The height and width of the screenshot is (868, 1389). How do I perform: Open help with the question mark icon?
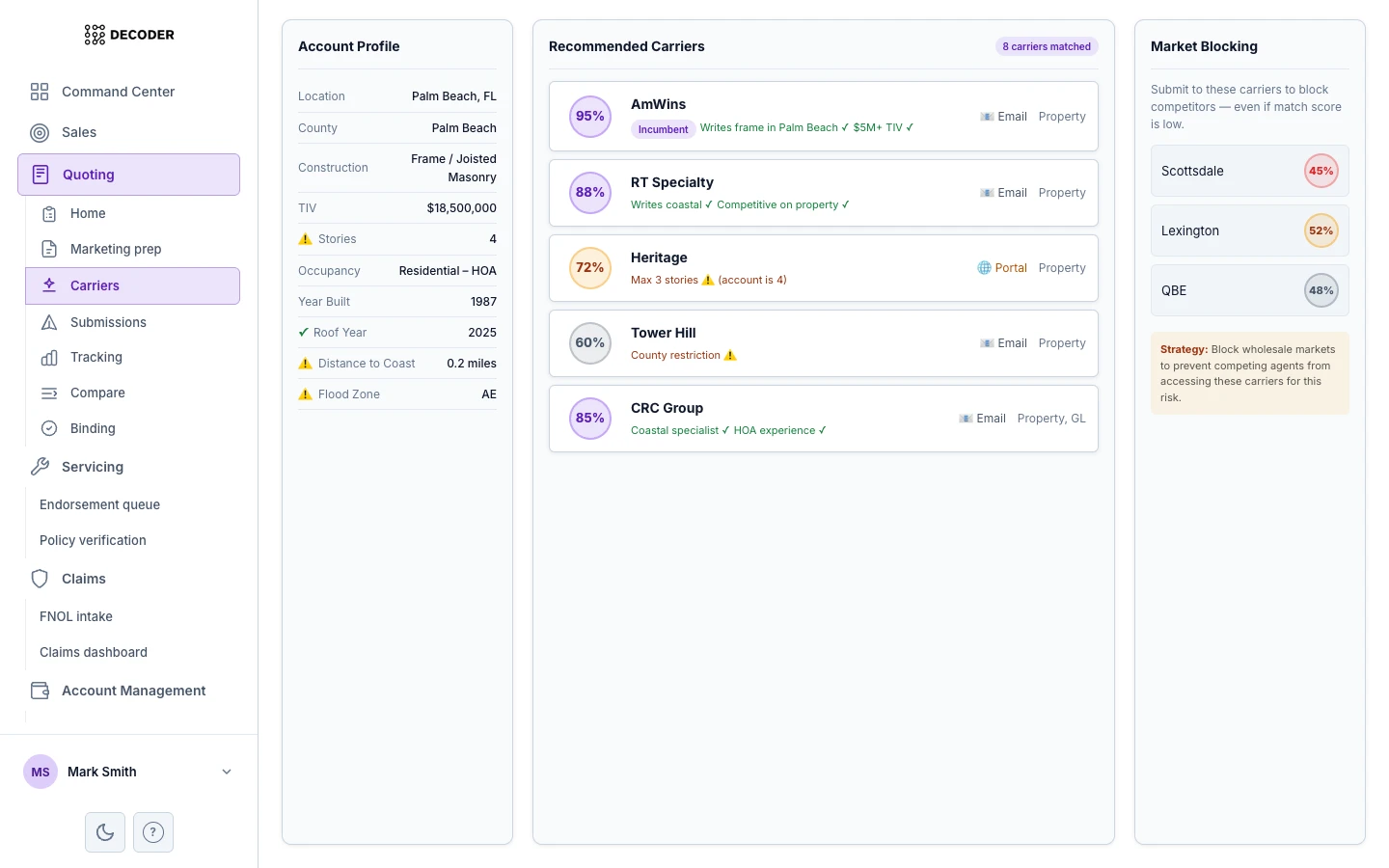point(153,832)
